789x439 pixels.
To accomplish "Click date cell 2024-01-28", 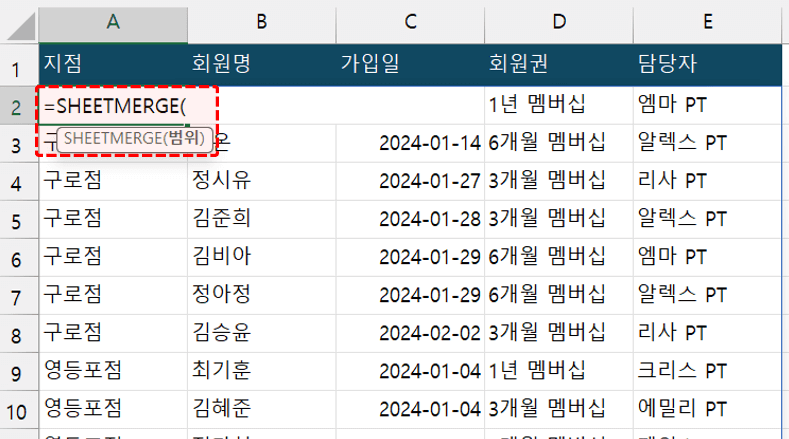I will tap(410, 220).
